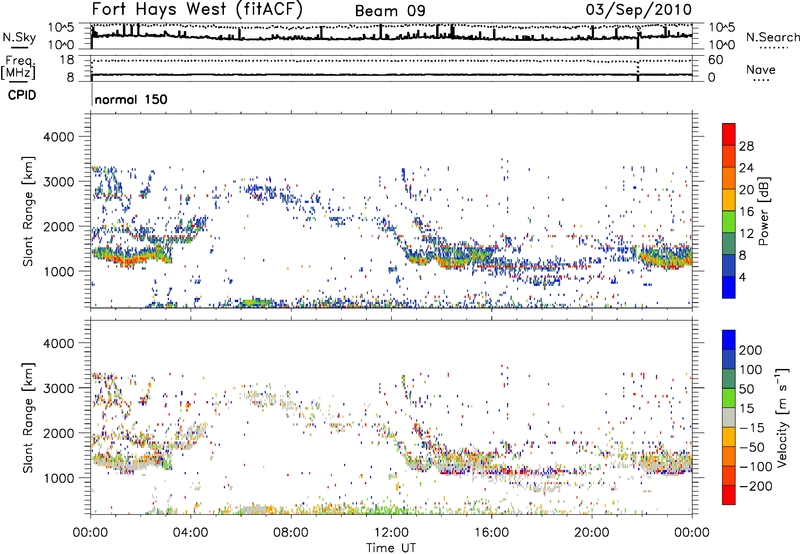Click the power panel 'Slant Range [km]' label
Image resolution: width=800 pixels, height=554 pixels.
(28, 211)
